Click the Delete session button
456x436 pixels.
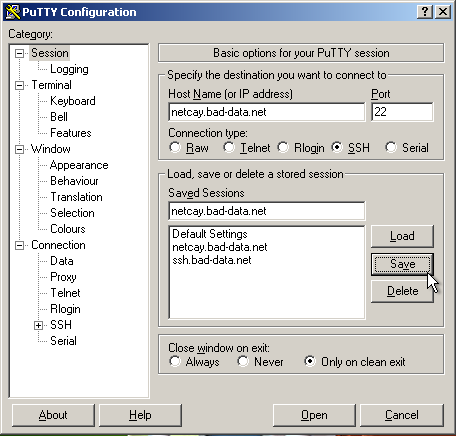tap(402, 291)
